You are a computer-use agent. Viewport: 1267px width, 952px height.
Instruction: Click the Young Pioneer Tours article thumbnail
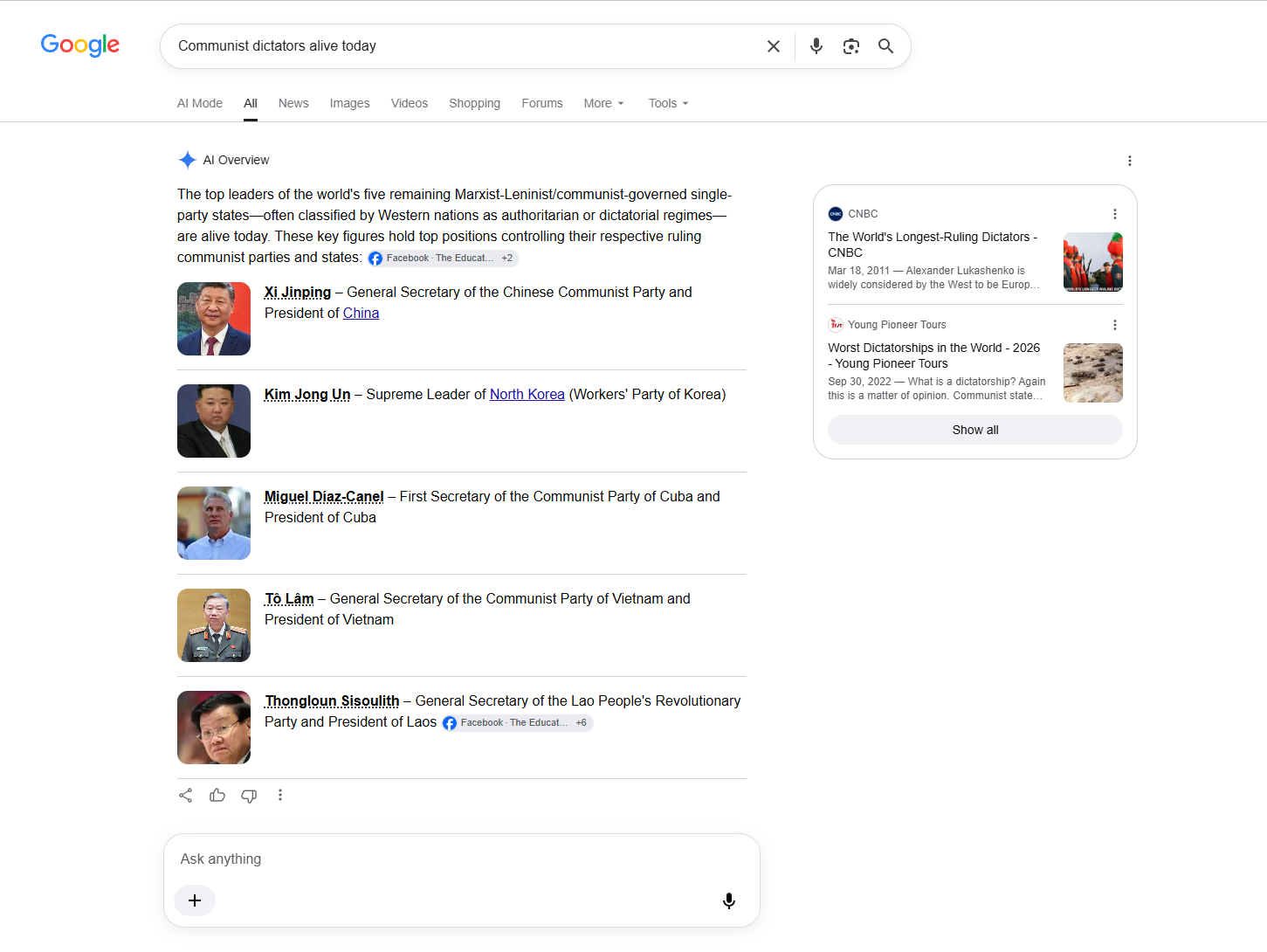(x=1093, y=373)
